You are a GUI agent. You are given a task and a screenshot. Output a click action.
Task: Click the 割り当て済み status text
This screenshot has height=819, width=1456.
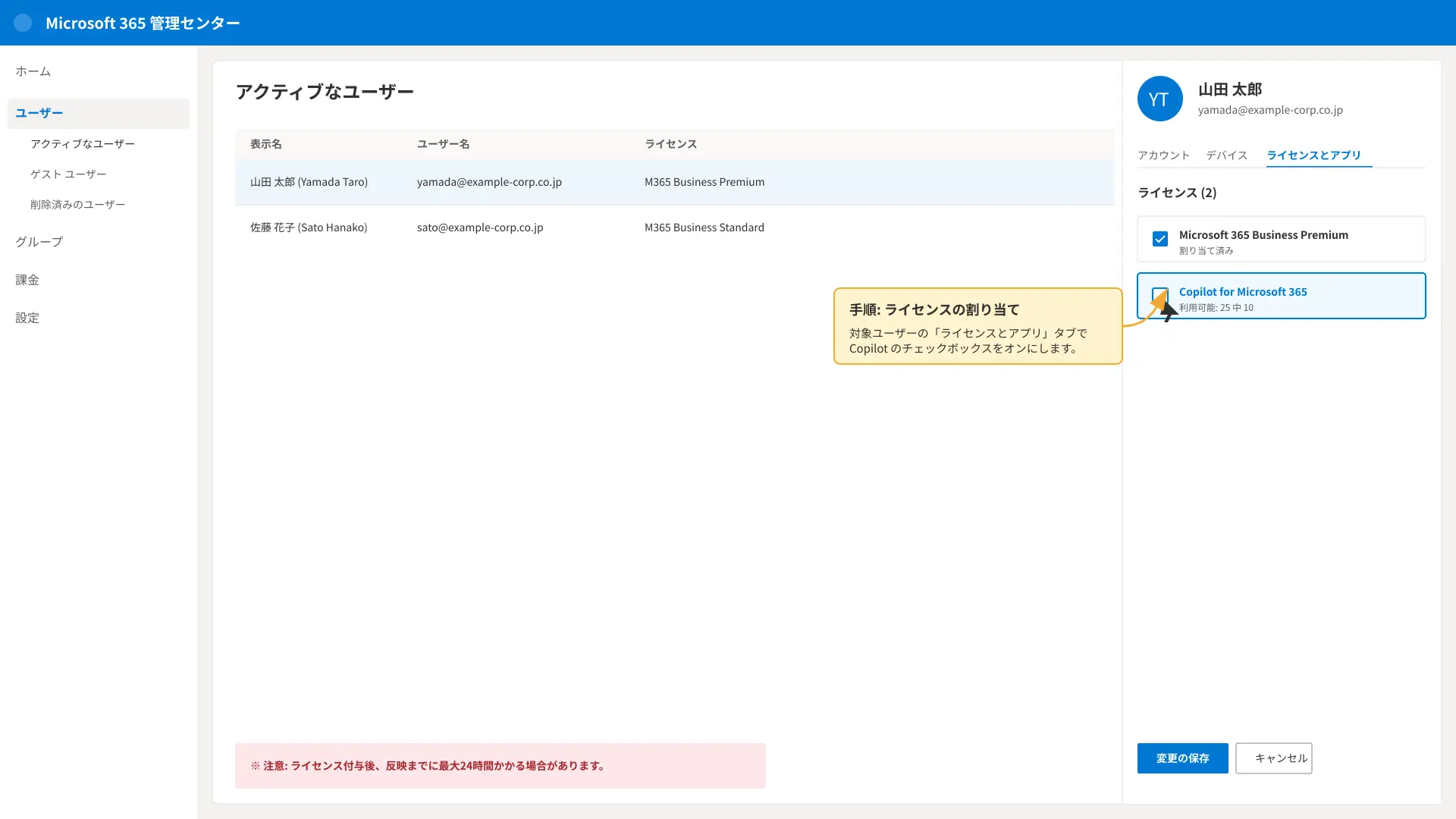(x=1206, y=251)
